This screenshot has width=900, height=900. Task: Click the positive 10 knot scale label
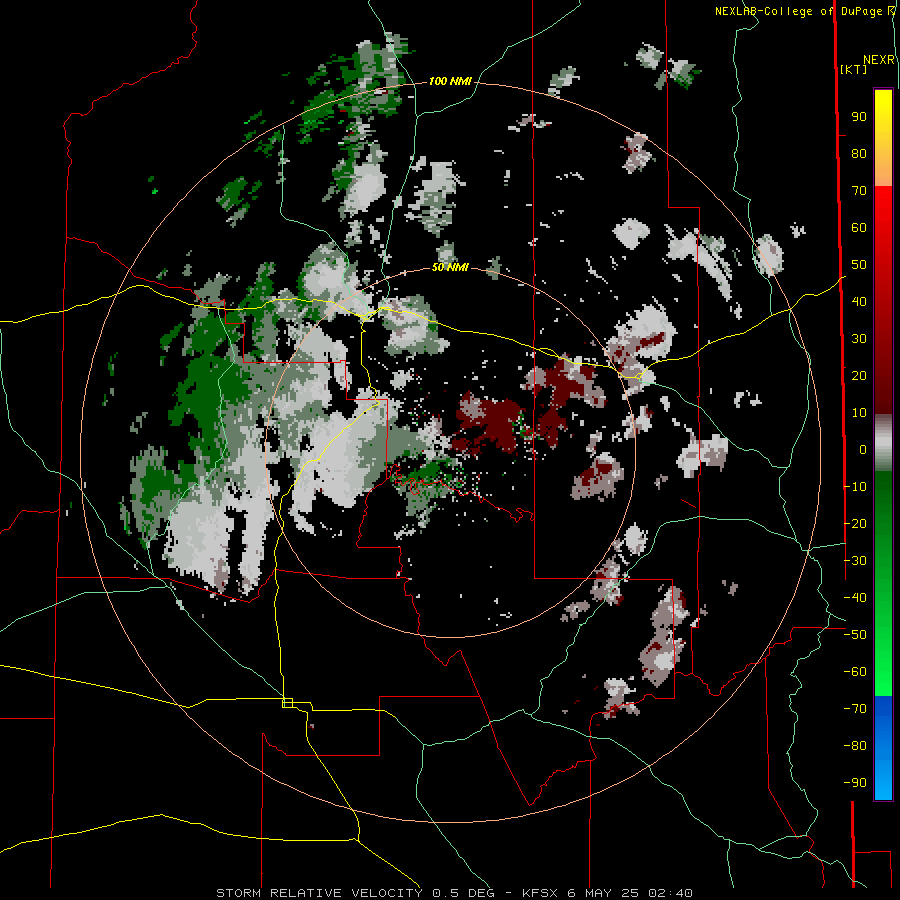click(x=859, y=413)
